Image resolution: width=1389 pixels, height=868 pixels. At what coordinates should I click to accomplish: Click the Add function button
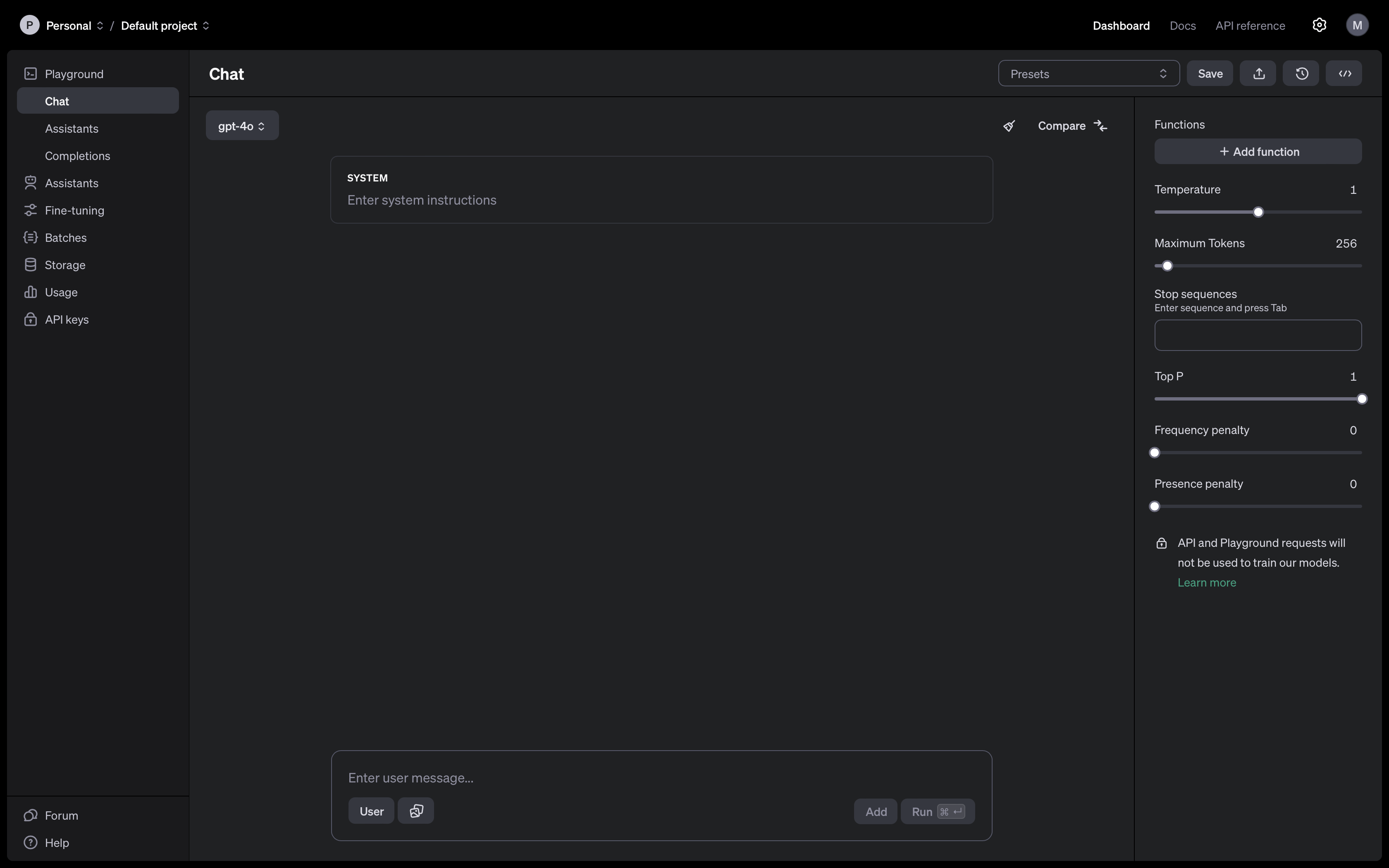pyautogui.click(x=1258, y=152)
